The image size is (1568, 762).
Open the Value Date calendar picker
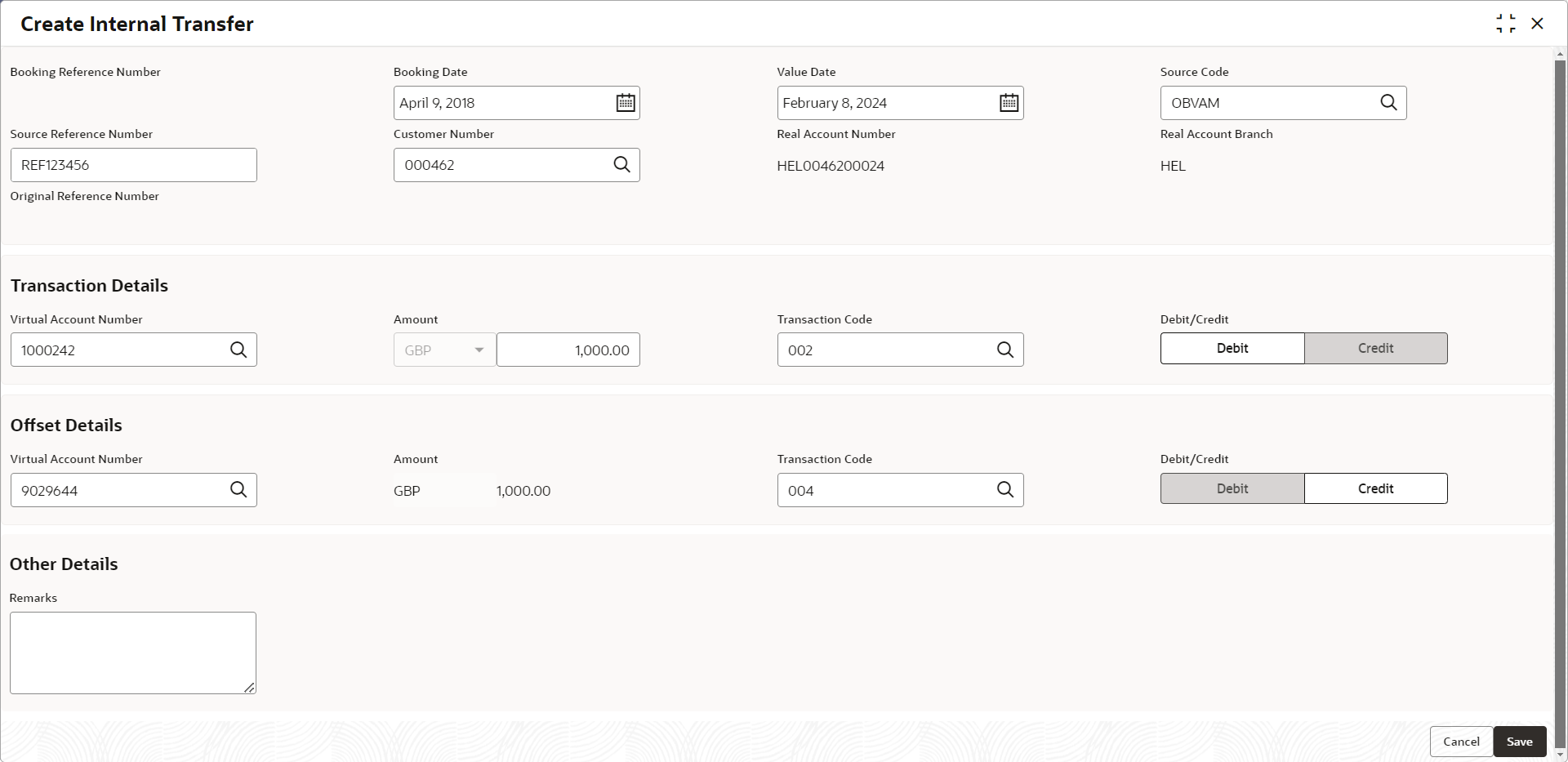click(1009, 103)
